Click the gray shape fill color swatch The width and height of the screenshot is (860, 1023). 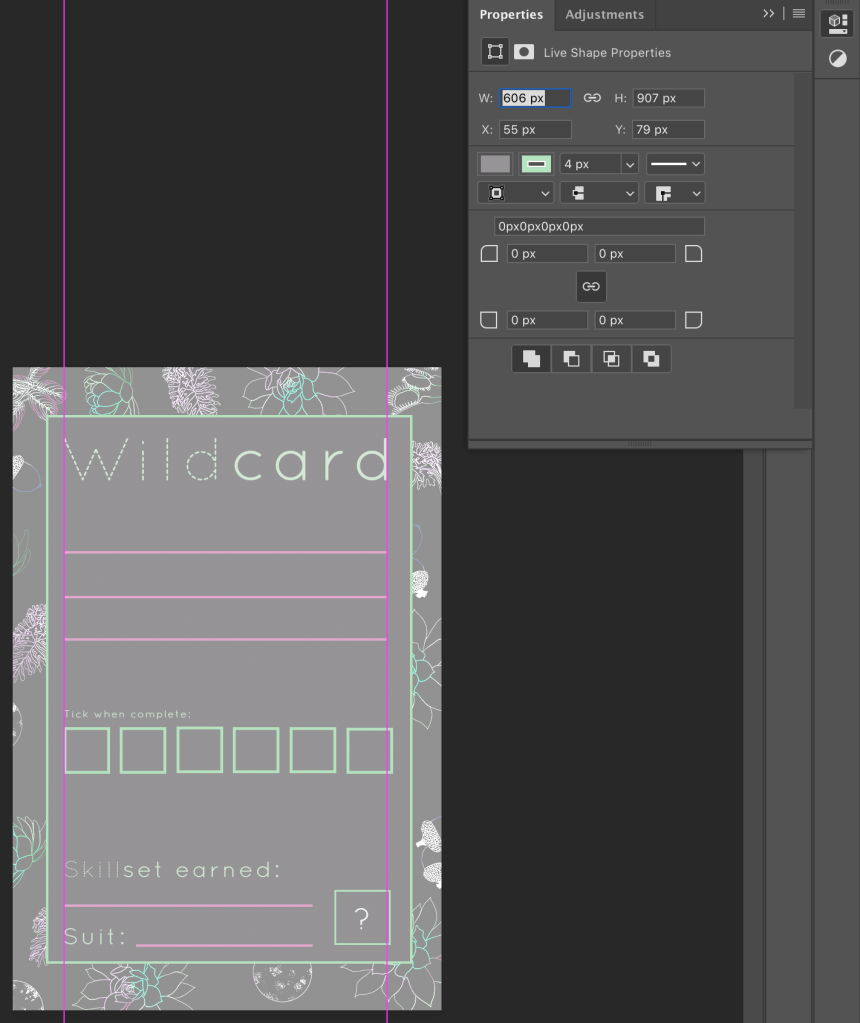pyautogui.click(x=495, y=164)
